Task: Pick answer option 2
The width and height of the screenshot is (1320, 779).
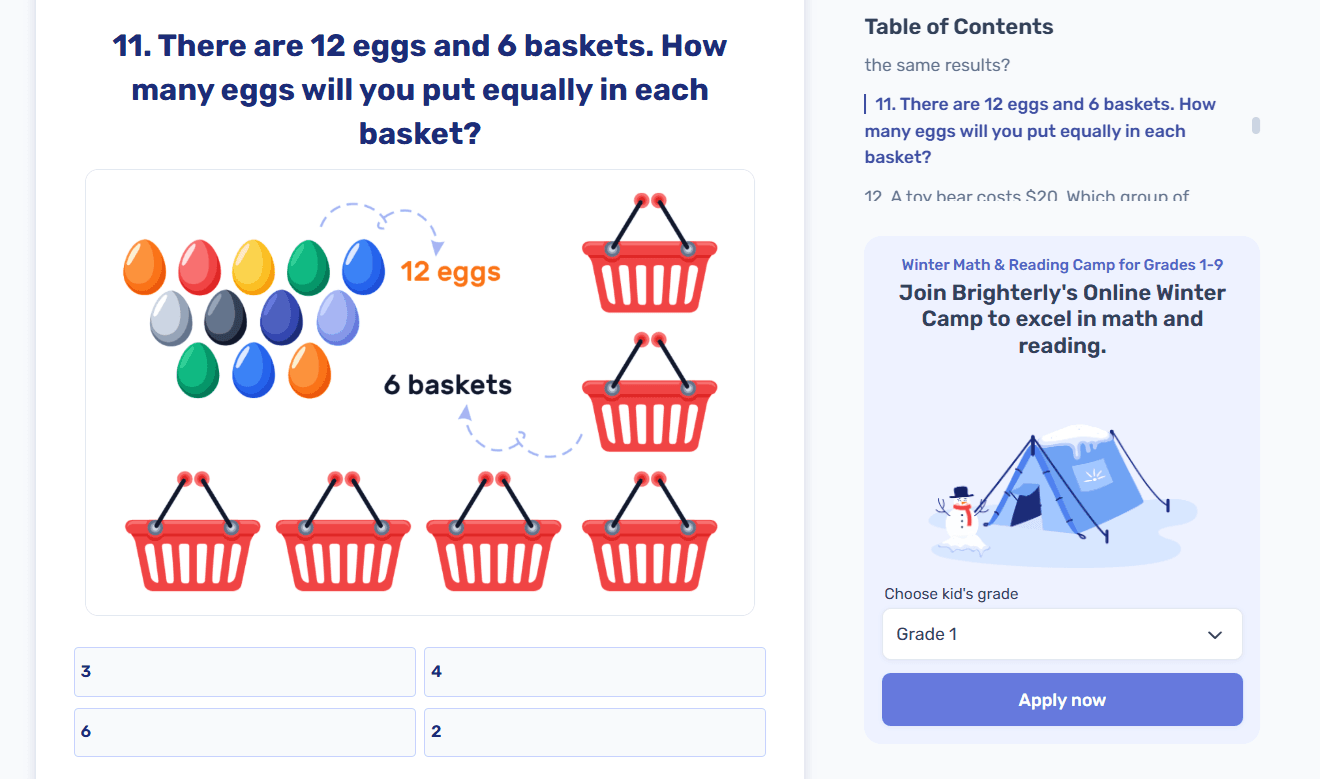Action: pyautogui.click(x=594, y=732)
